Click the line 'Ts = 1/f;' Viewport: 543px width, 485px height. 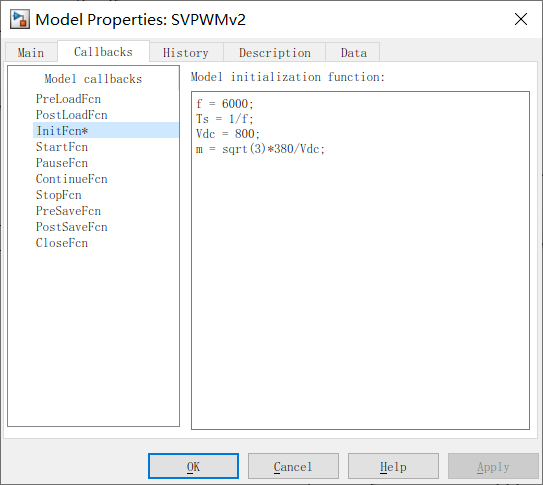225,119
